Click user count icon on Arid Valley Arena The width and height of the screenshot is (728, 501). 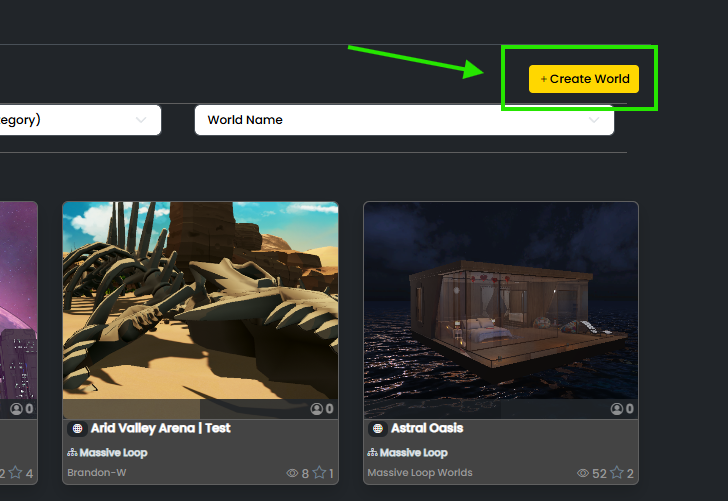coord(317,409)
